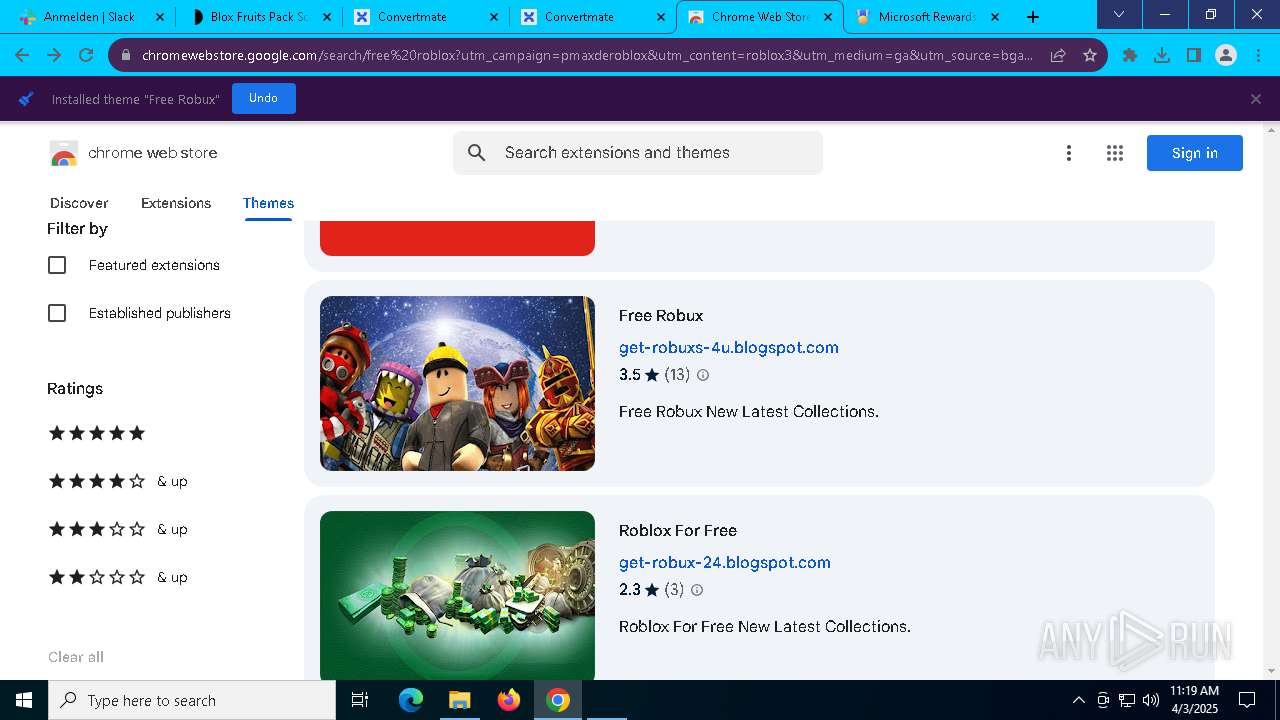Switch to Blox Fruits Pack browser tab
The height and width of the screenshot is (720, 1280).
(258, 17)
